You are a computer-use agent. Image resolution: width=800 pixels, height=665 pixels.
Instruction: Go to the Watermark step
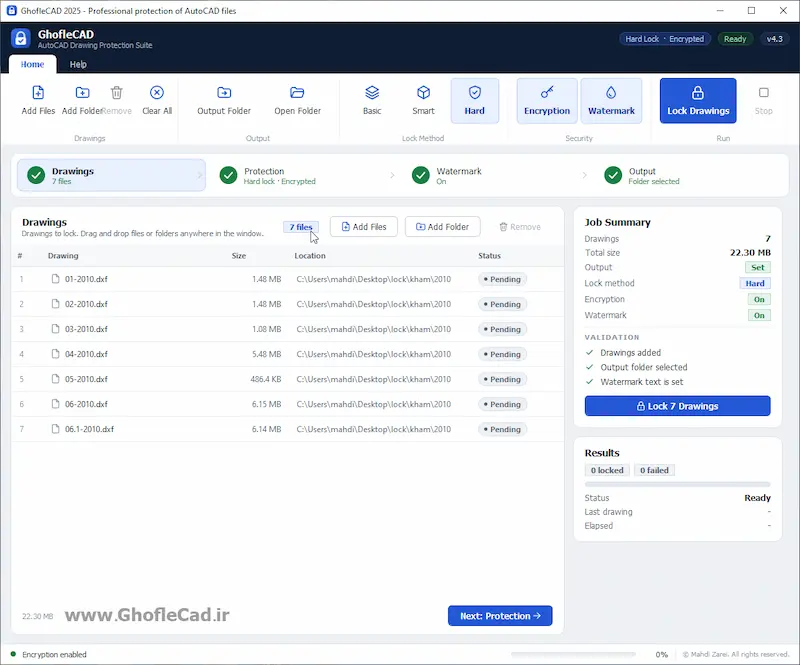pos(495,175)
